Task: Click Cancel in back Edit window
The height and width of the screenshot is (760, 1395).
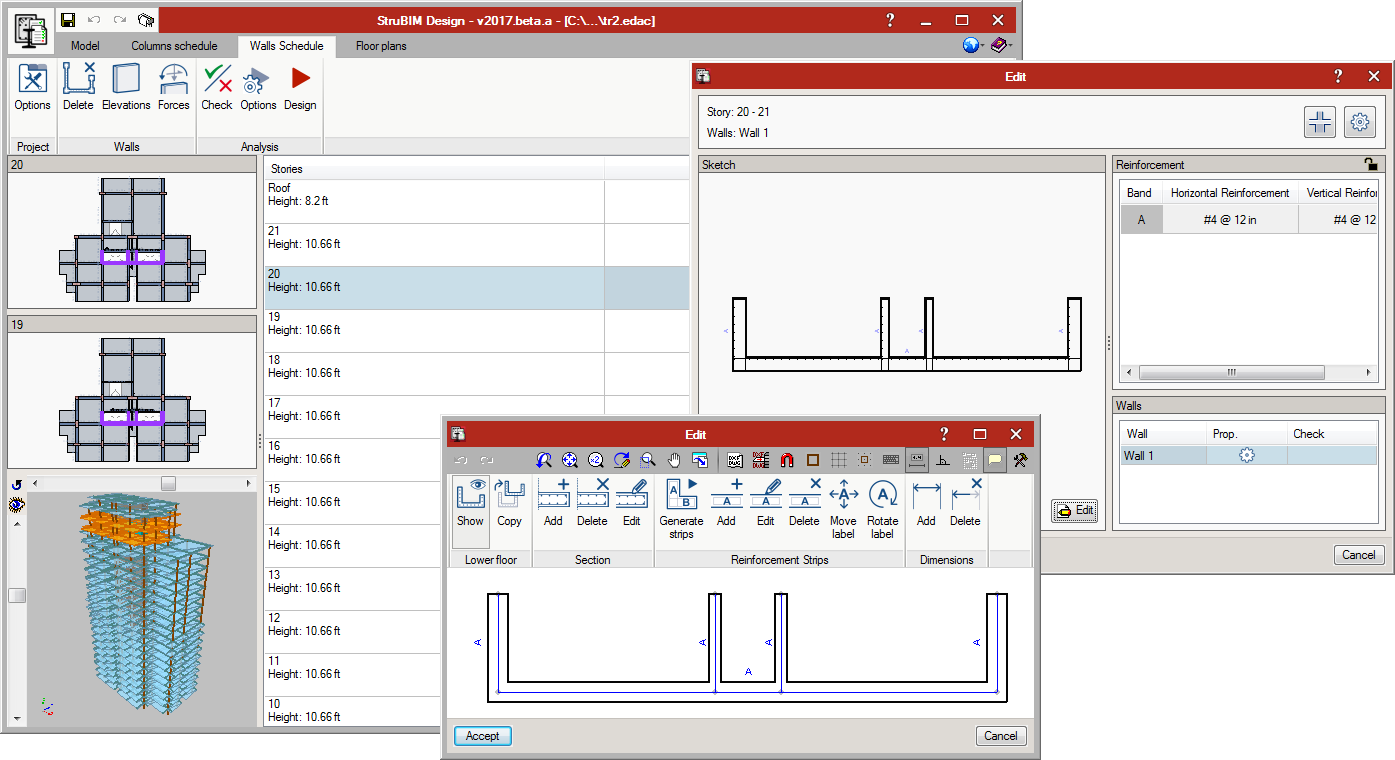Action: point(1359,555)
